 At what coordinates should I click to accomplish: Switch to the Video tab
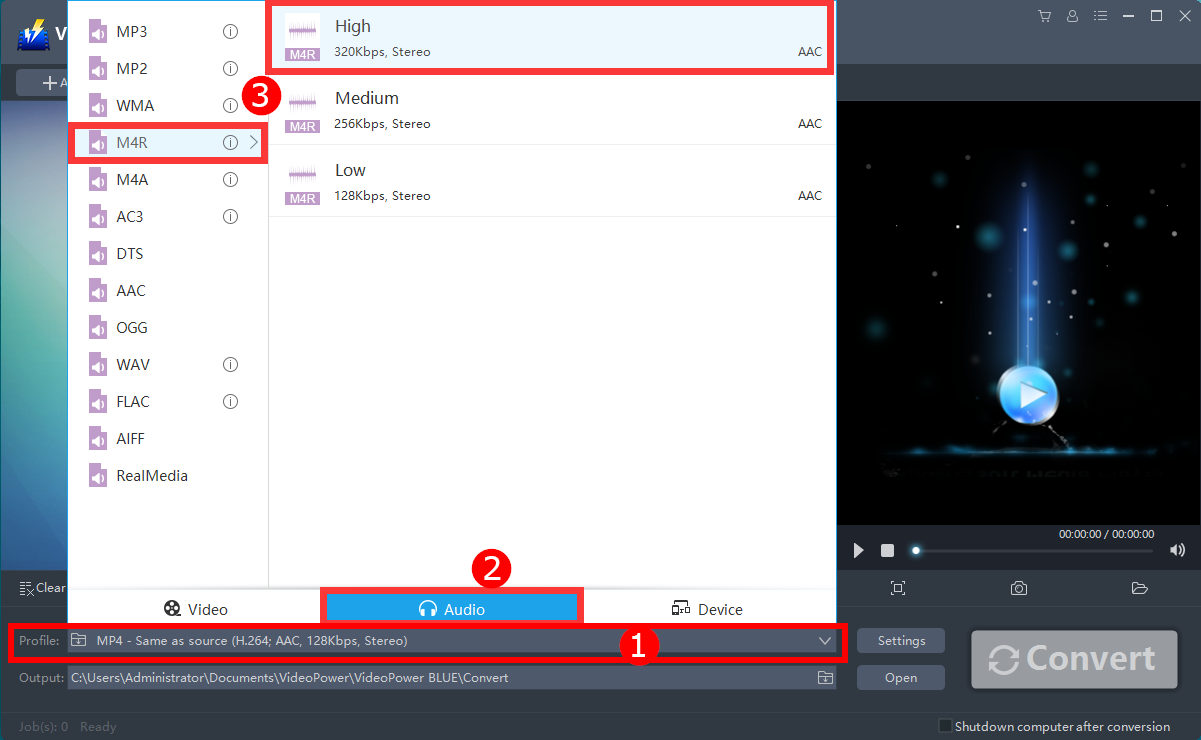(196, 608)
